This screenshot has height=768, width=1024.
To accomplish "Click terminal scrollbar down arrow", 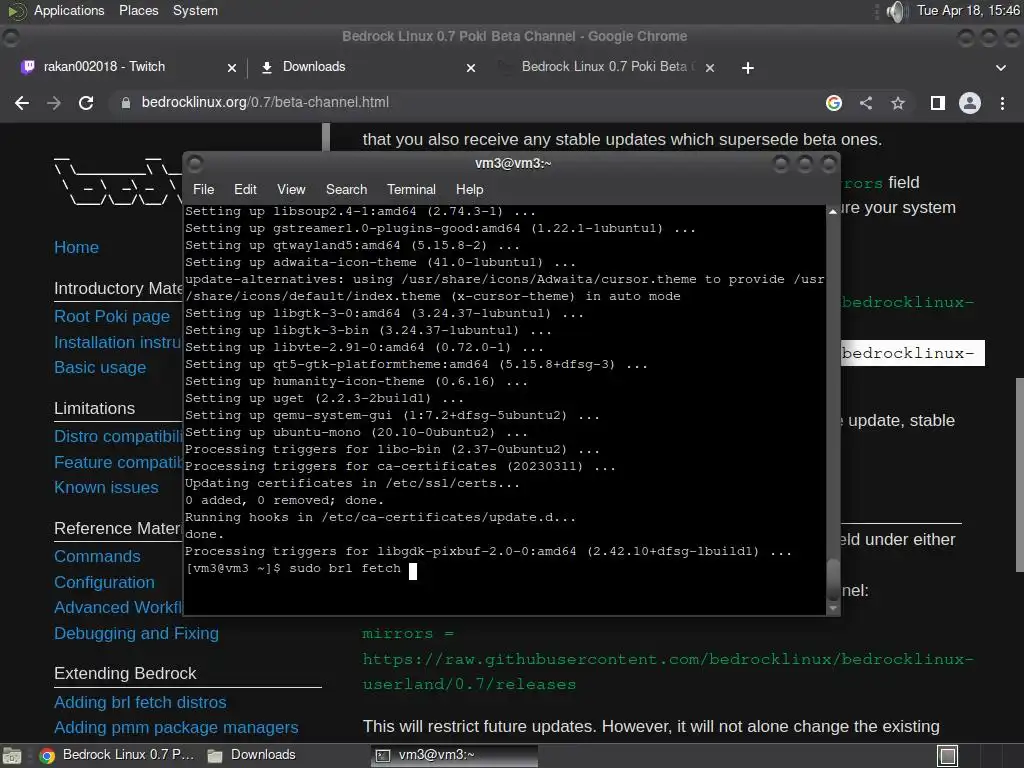I will coord(833,608).
